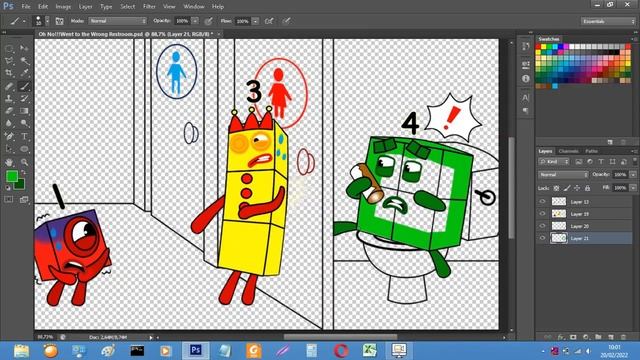Toggle lock all padlock icon
Viewport: 640px width, 360px height.
(x=587, y=188)
